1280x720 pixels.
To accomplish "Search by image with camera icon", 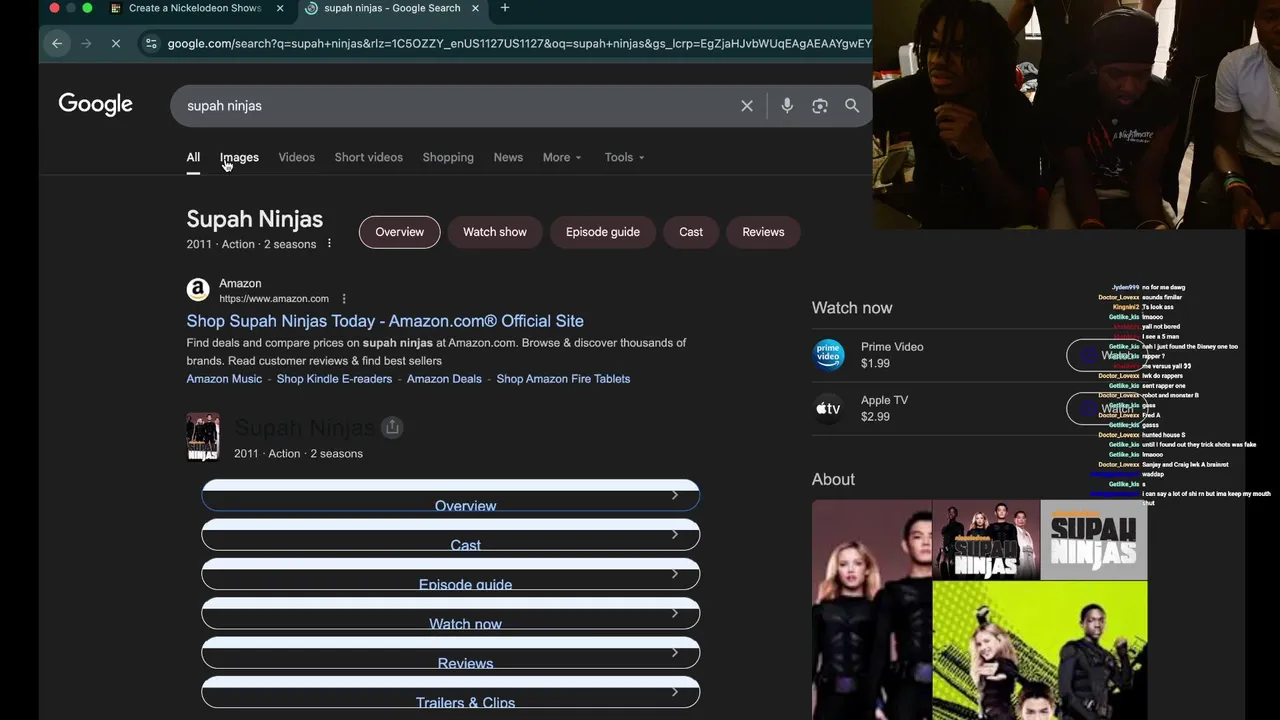I will (x=820, y=105).
